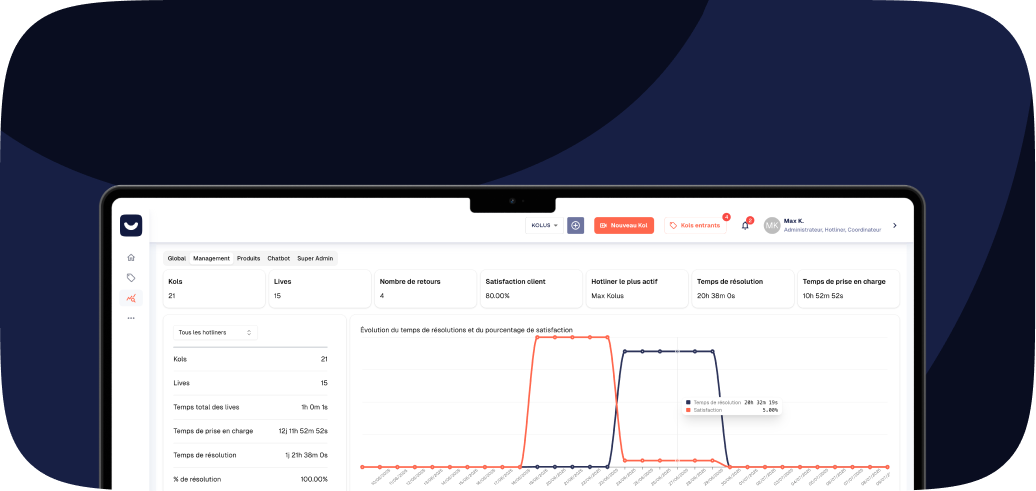Image resolution: width=1036 pixels, height=491 pixels.
Task: Open the notifications bell icon
Action: tap(745, 226)
